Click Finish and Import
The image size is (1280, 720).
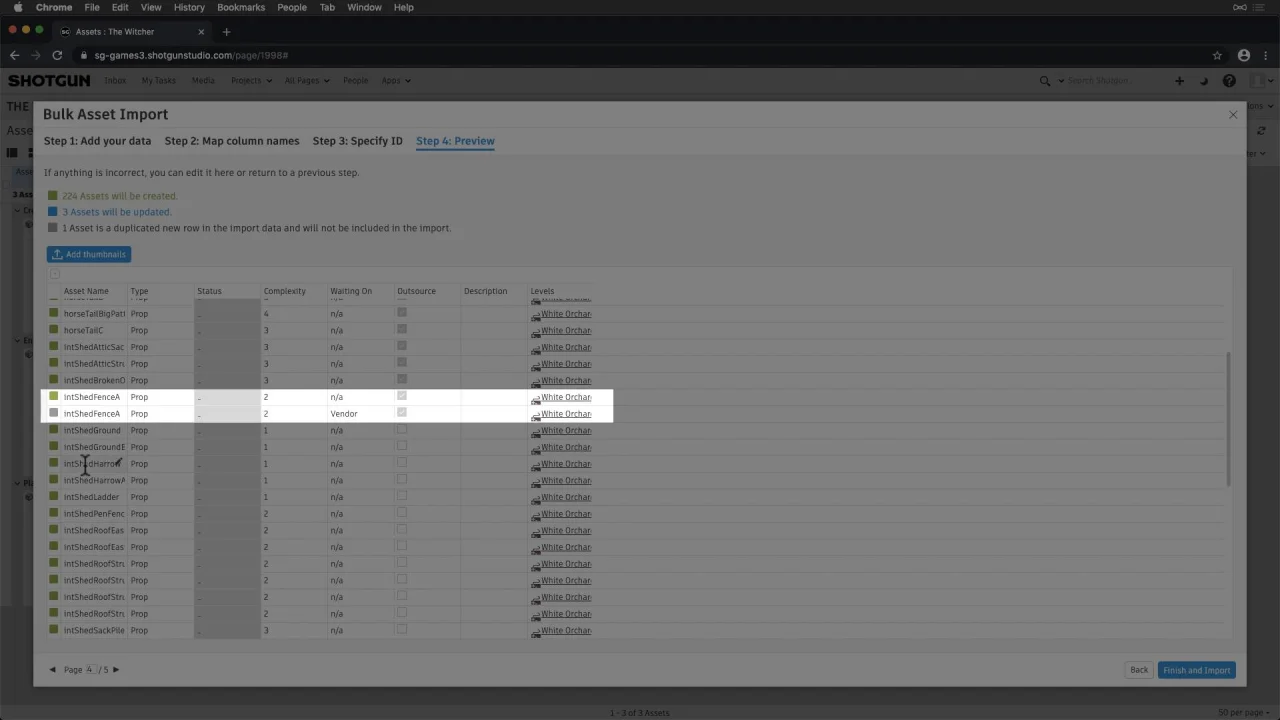point(1196,670)
